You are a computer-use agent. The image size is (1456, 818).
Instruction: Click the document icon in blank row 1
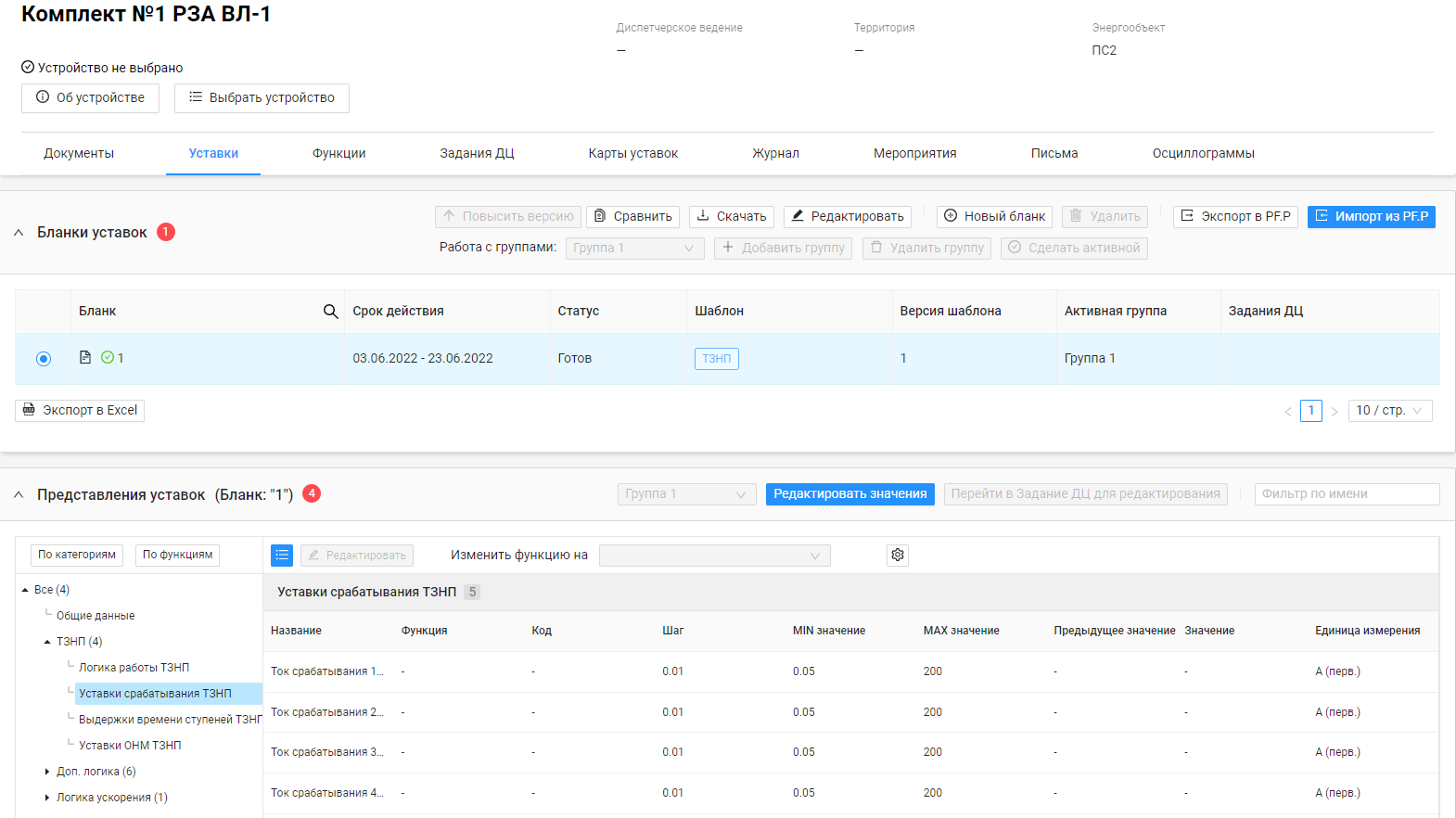(85, 357)
